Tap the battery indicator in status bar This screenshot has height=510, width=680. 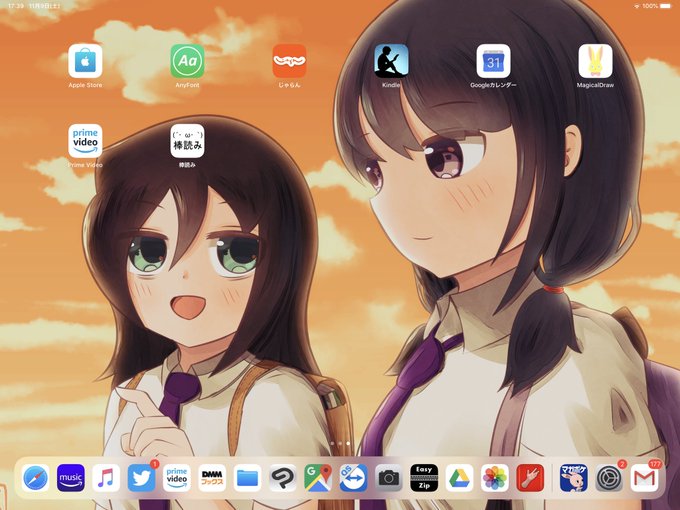(665, 6)
